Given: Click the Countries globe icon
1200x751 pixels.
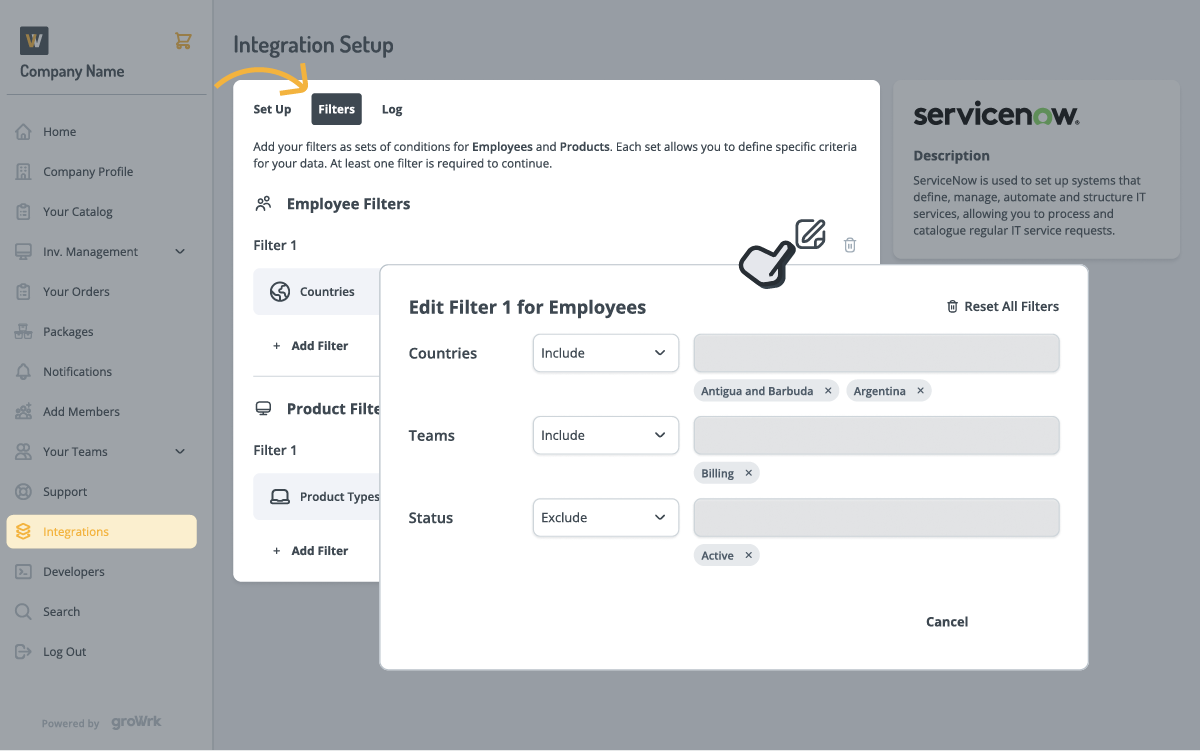Looking at the screenshot, I should coord(278,291).
